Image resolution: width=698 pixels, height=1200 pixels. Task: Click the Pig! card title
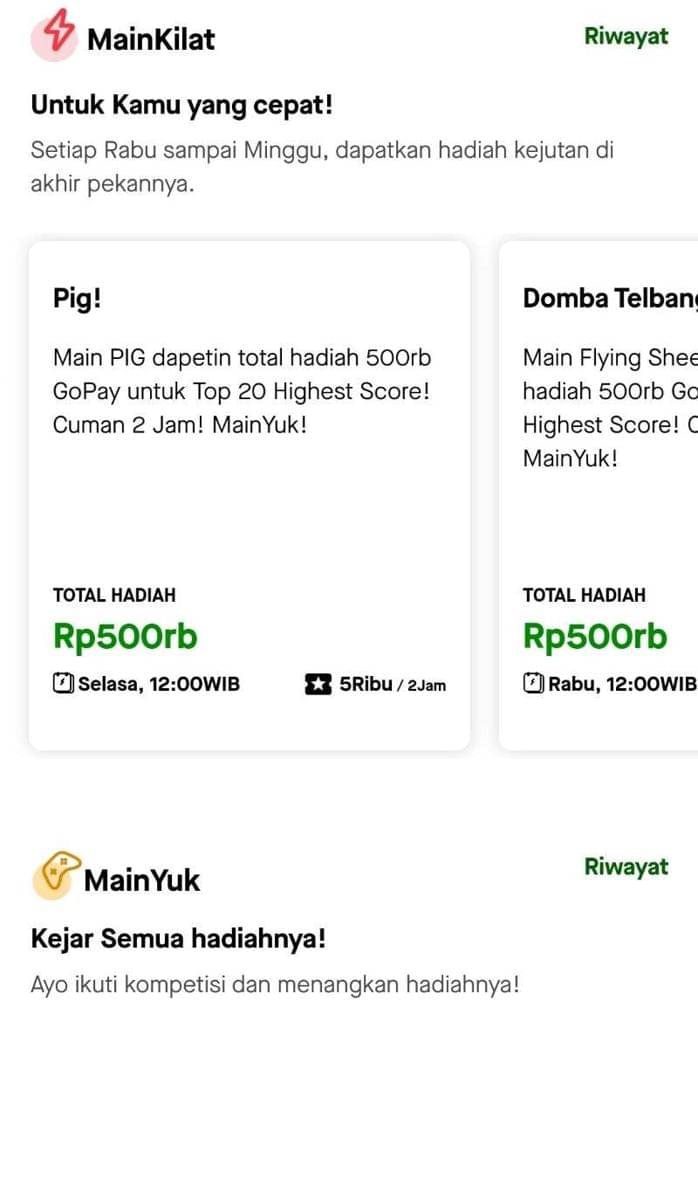point(77,298)
